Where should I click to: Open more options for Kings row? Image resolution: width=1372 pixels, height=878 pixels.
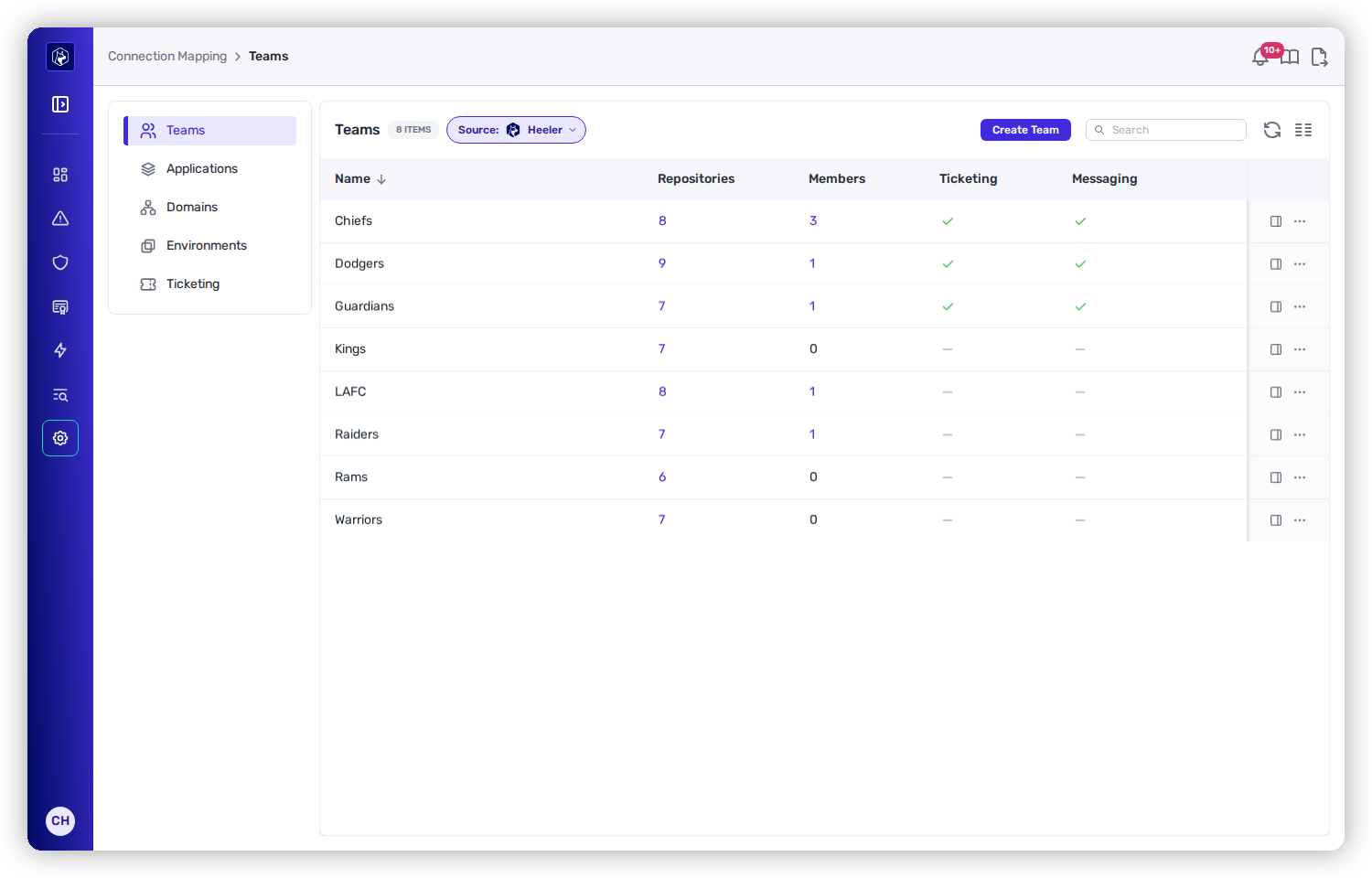click(1300, 349)
